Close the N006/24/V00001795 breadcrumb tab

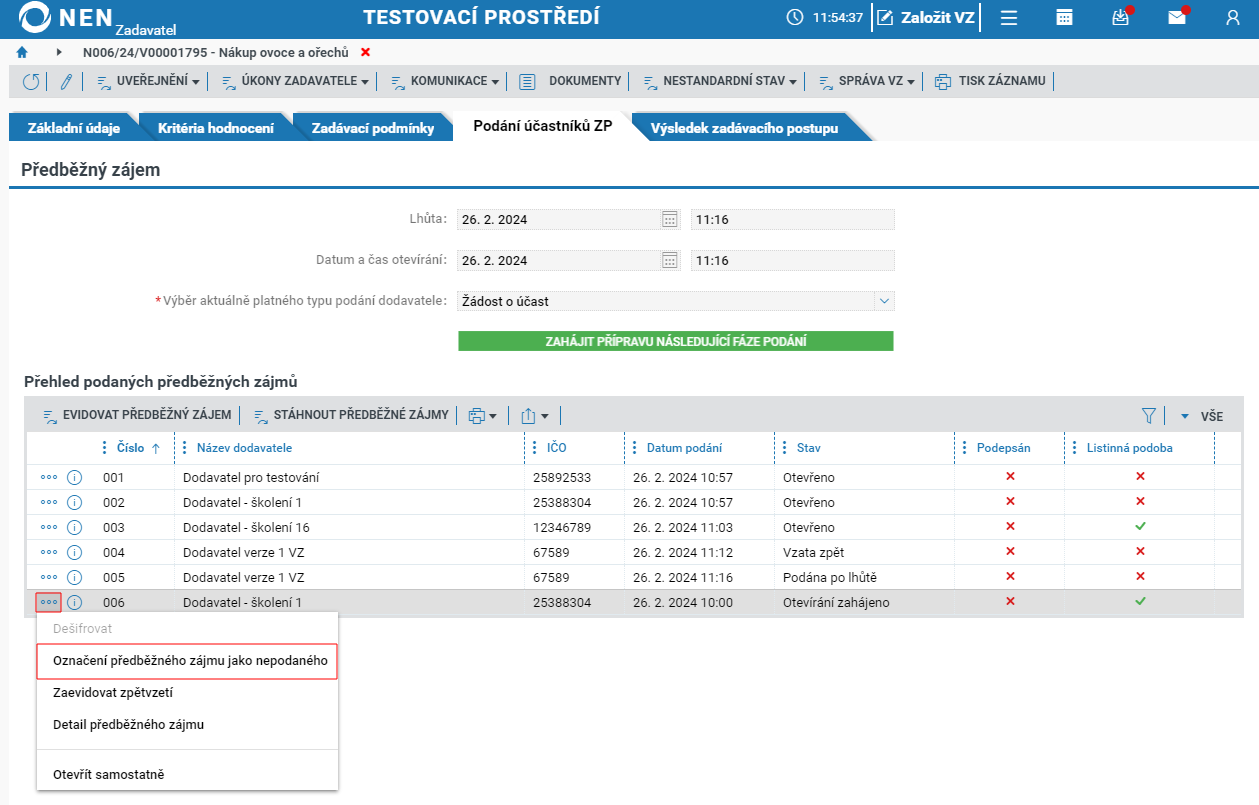[365, 52]
